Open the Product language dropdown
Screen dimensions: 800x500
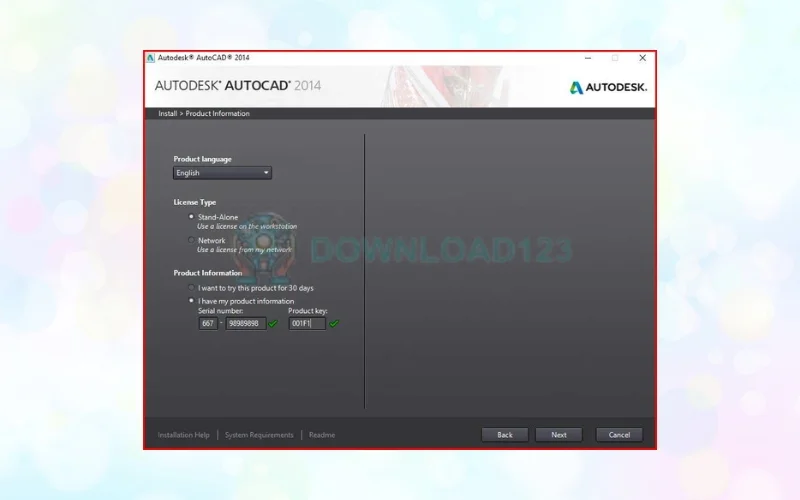coord(223,173)
